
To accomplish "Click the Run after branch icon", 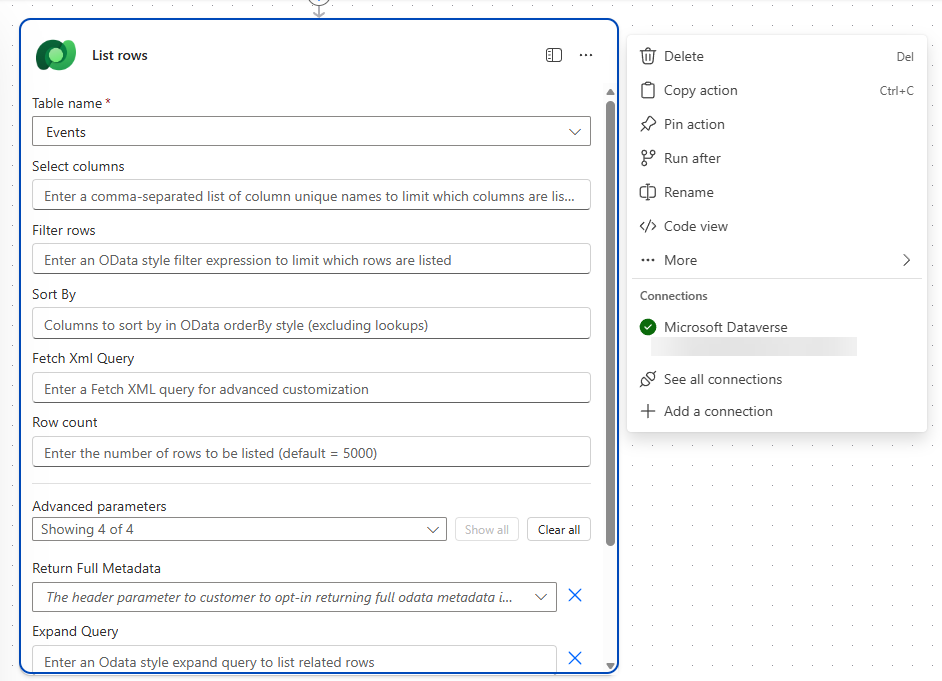I will click(648, 158).
